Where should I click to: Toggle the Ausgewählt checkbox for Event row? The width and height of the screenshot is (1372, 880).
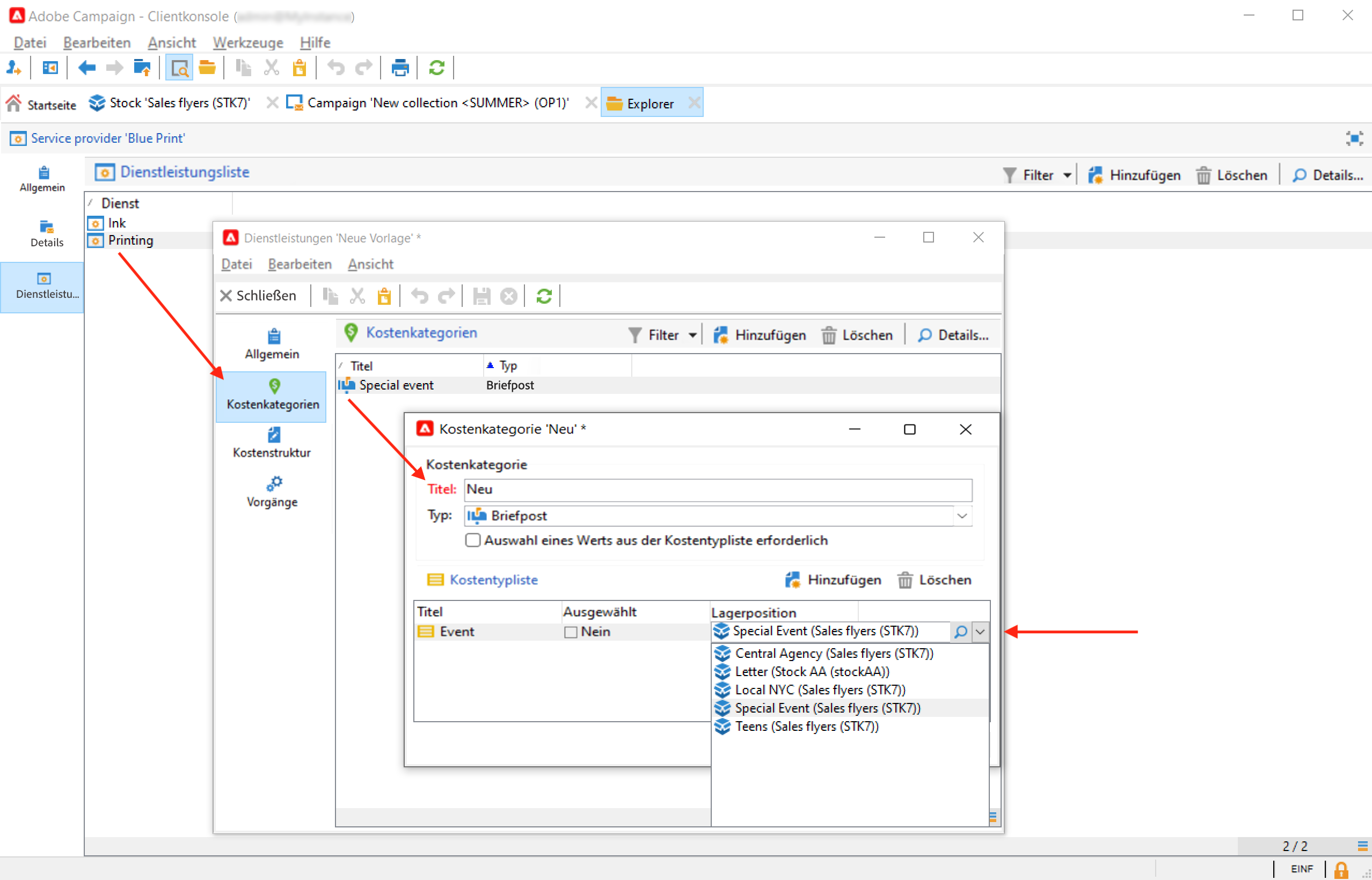571,632
